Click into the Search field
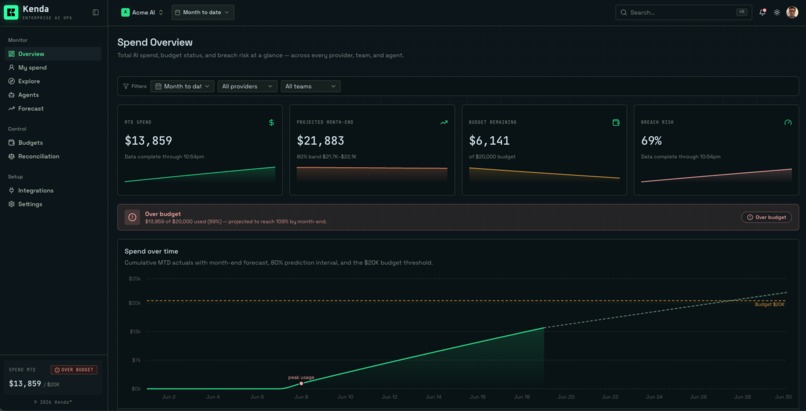The height and width of the screenshot is (411, 806). [x=683, y=12]
